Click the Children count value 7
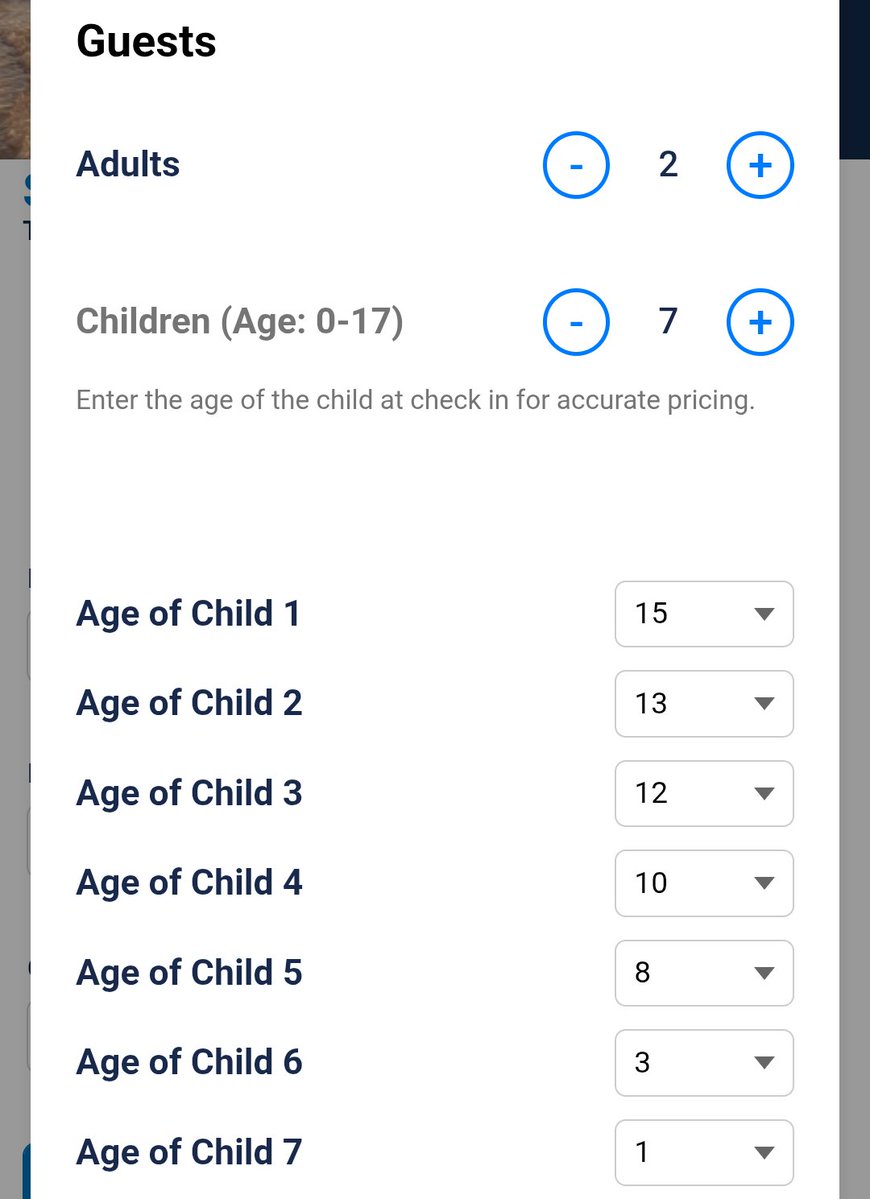The width and height of the screenshot is (870, 1199). tap(668, 321)
